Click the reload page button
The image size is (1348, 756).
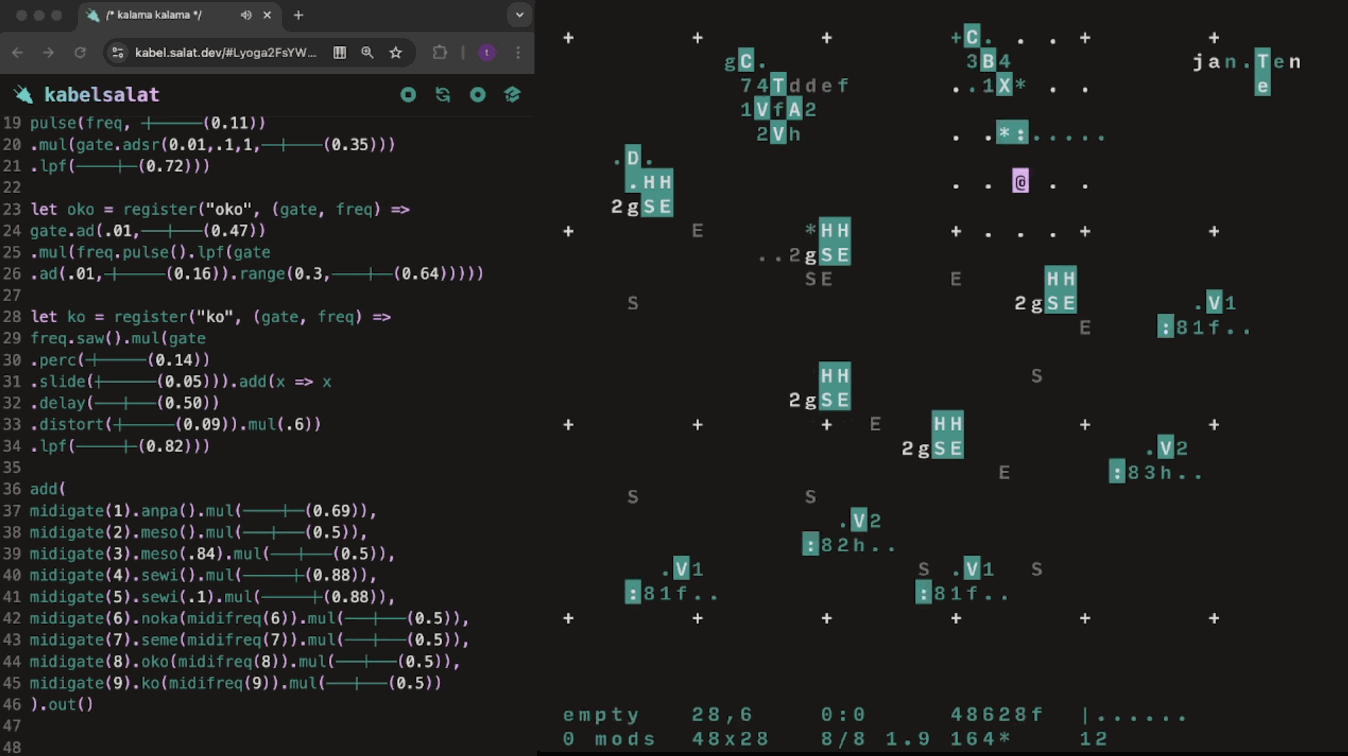coord(80,53)
